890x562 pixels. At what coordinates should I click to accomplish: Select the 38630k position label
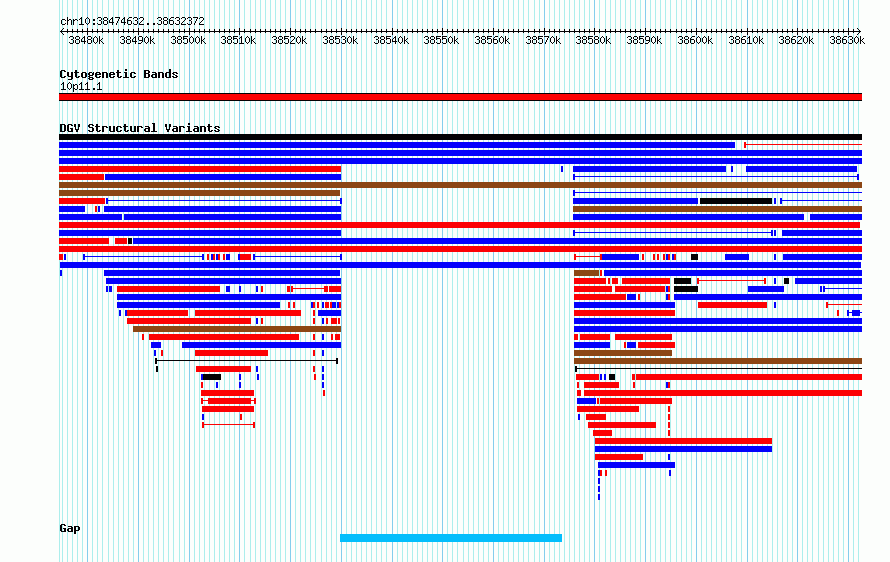847,41
